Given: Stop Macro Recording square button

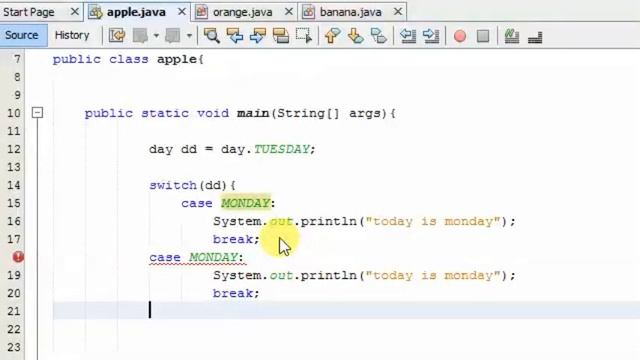Looking at the screenshot, I should click(483, 36).
